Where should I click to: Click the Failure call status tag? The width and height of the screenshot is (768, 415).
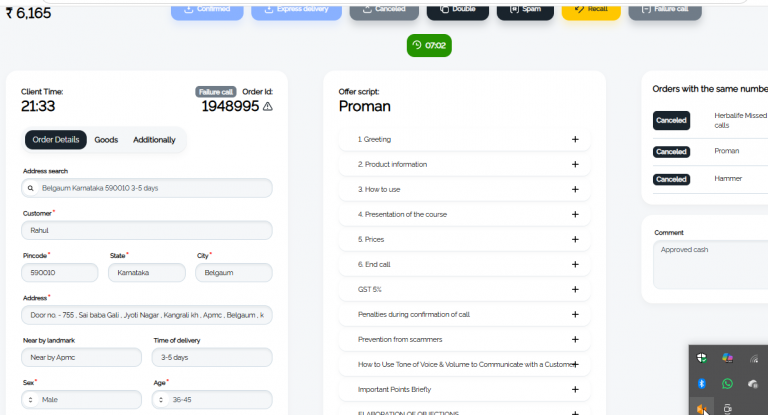[x=216, y=92]
